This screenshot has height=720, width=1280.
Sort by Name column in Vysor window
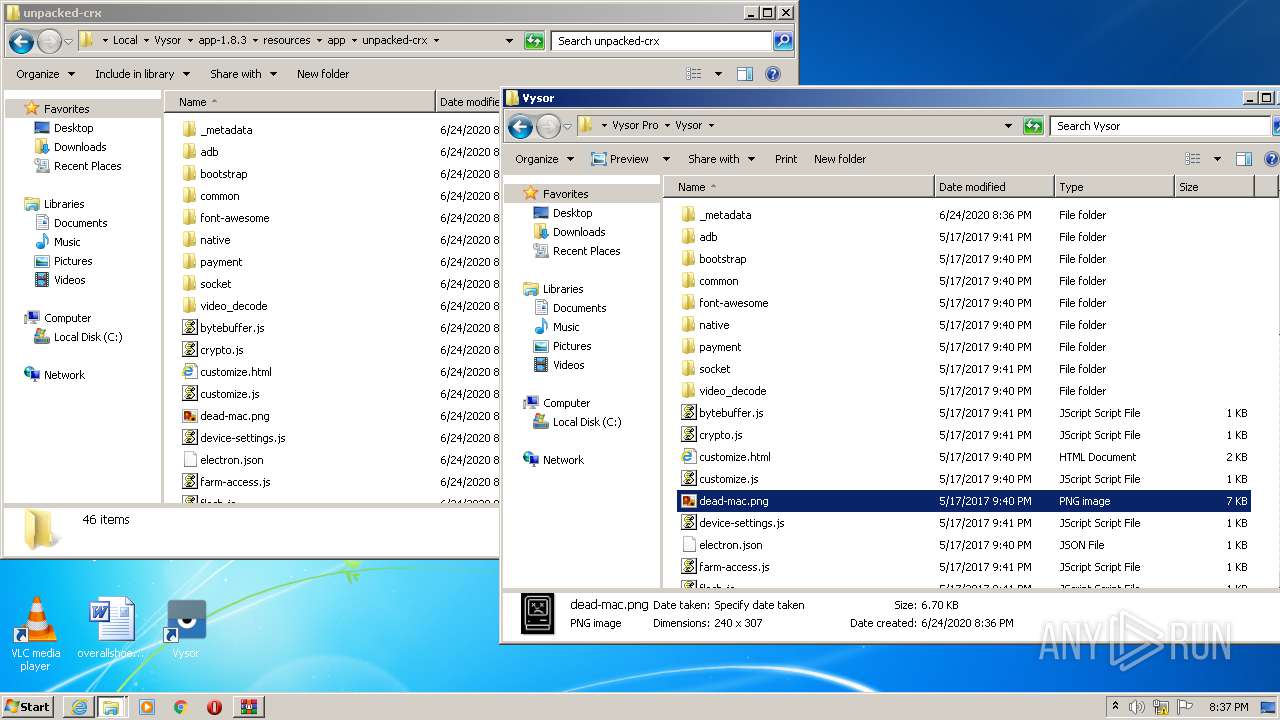(798, 187)
